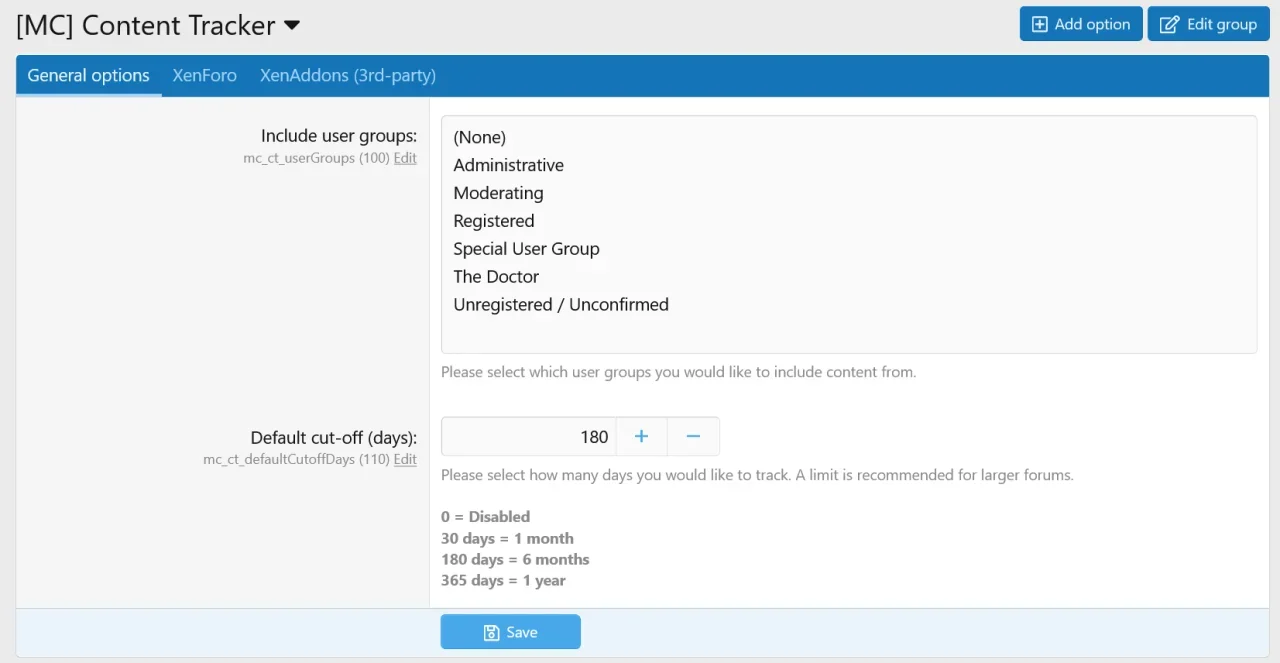1280x663 pixels.
Task: Choose The Doctor user group
Action: pos(496,277)
